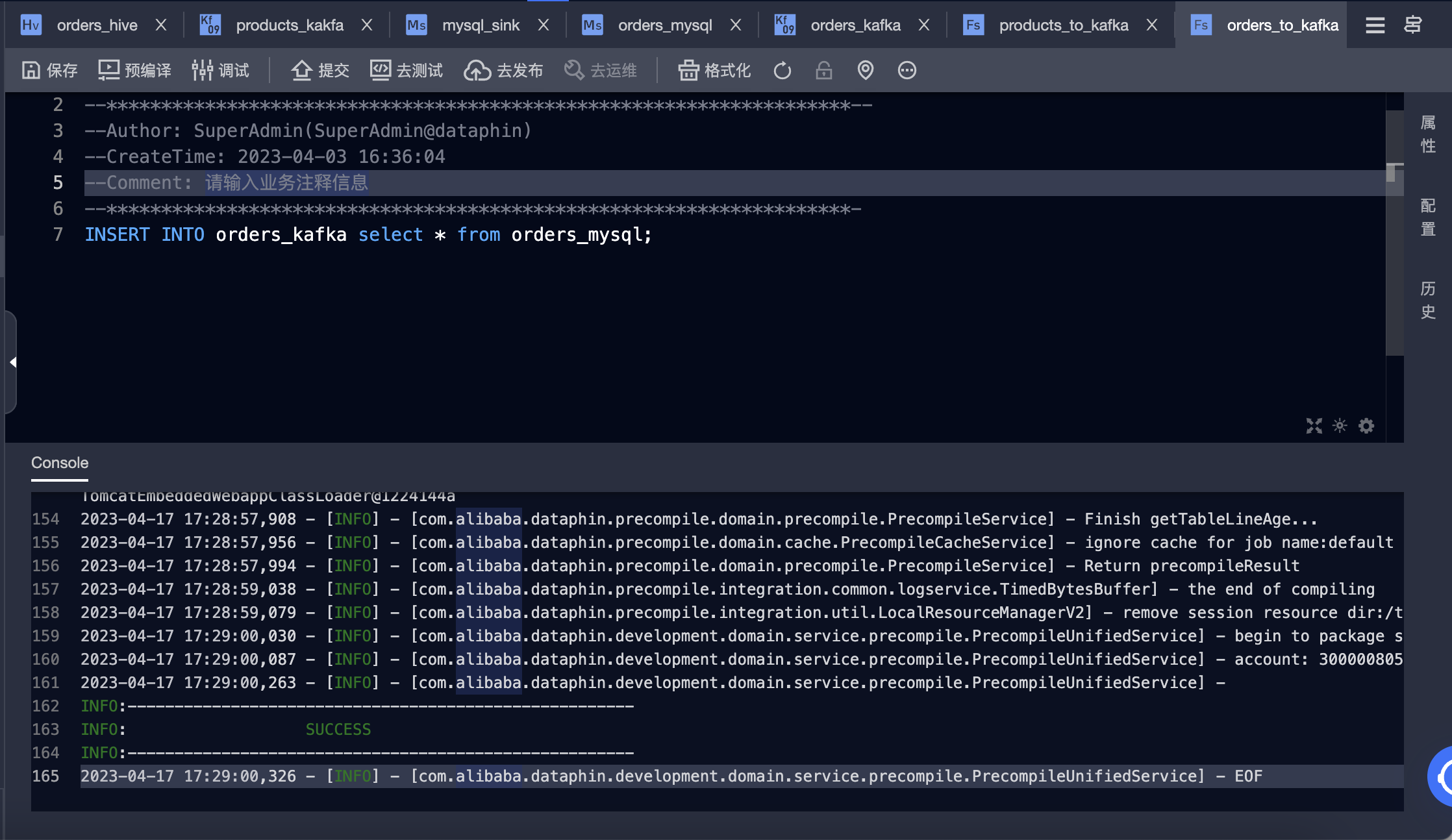The width and height of the screenshot is (1452, 840).
Task: Toggle editor light theme sun icon
Action: tap(1340, 426)
